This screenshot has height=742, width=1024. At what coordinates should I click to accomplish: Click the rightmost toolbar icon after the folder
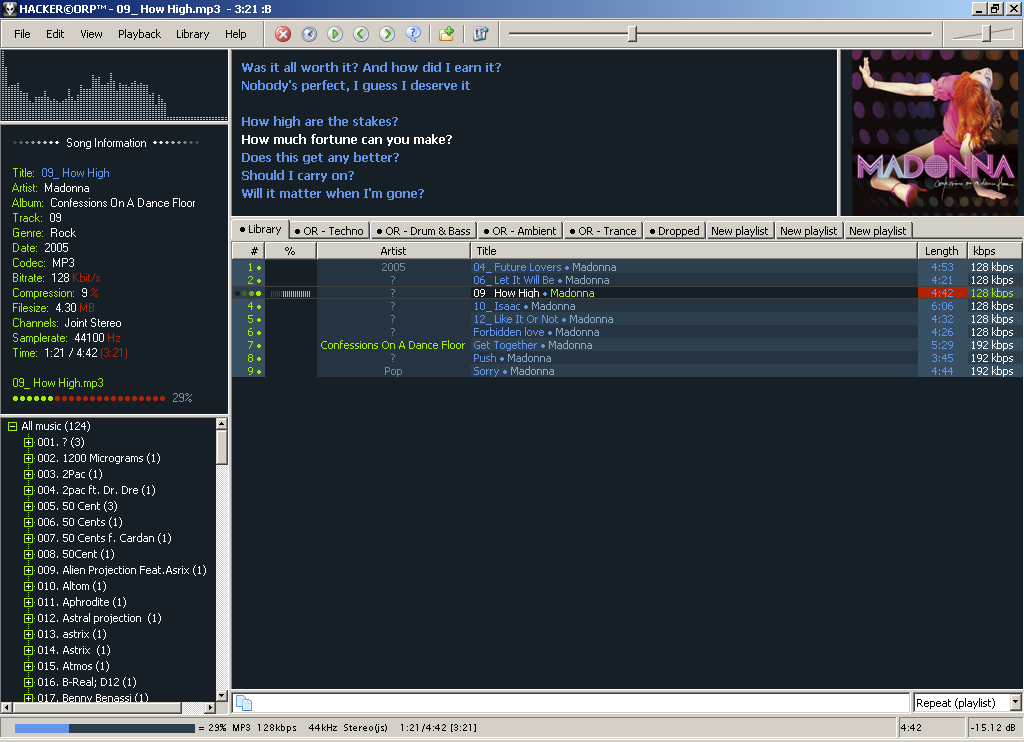coord(480,34)
